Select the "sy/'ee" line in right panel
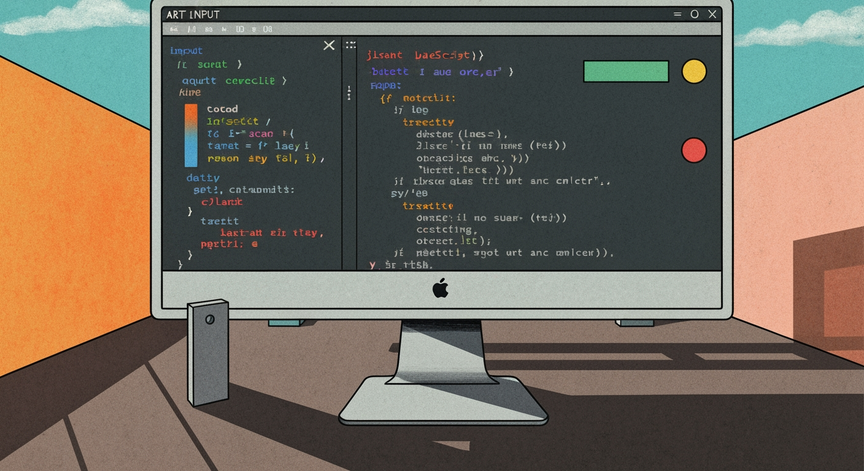The image size is (864, 471). [x=409, y=193]
